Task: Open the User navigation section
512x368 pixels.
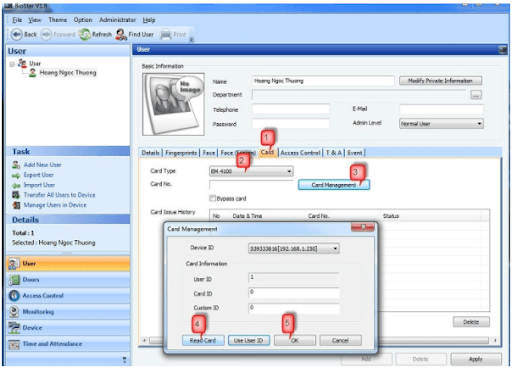Action: point(68,263)
